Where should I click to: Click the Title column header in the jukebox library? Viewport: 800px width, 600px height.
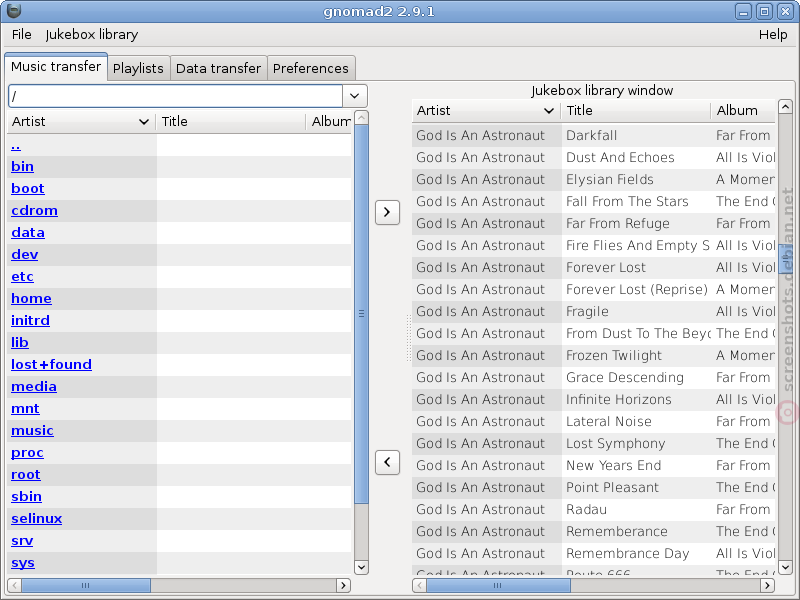point(635,110)
